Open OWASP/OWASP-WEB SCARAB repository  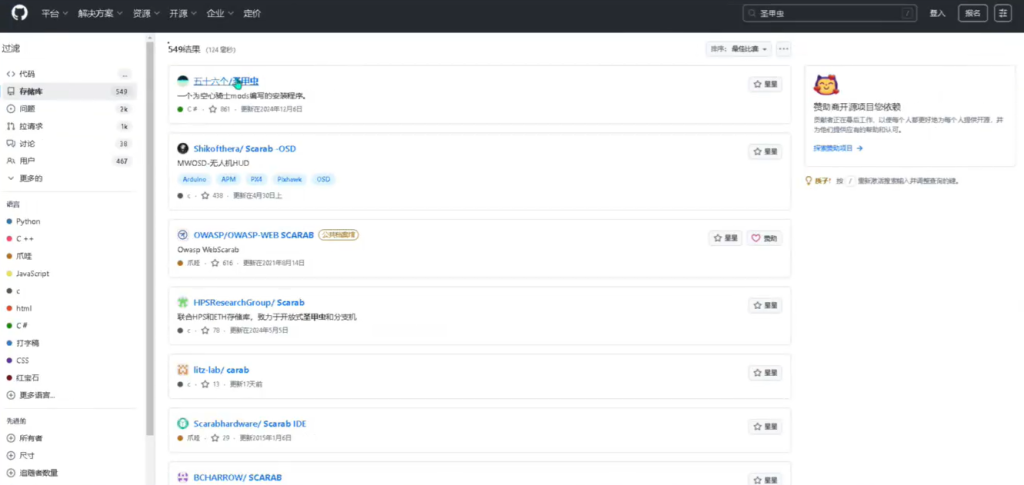[254, 235]
